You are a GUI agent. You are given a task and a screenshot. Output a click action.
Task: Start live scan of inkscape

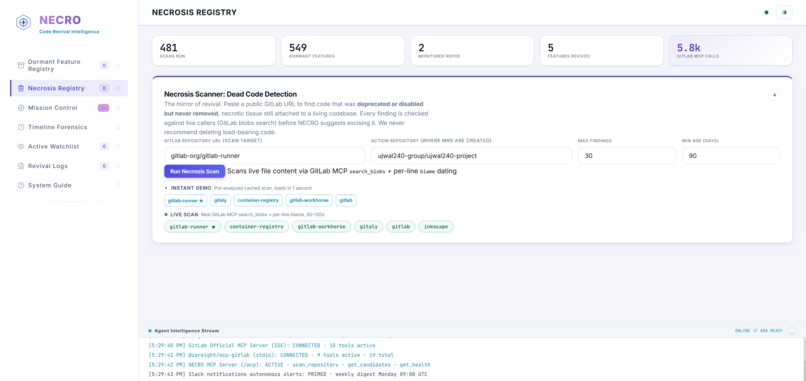coord(436,227)
